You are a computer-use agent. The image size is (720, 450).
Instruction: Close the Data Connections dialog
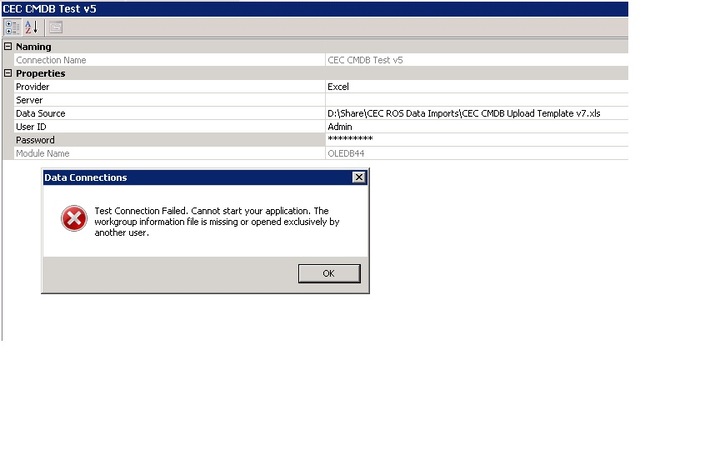[359, 178]
